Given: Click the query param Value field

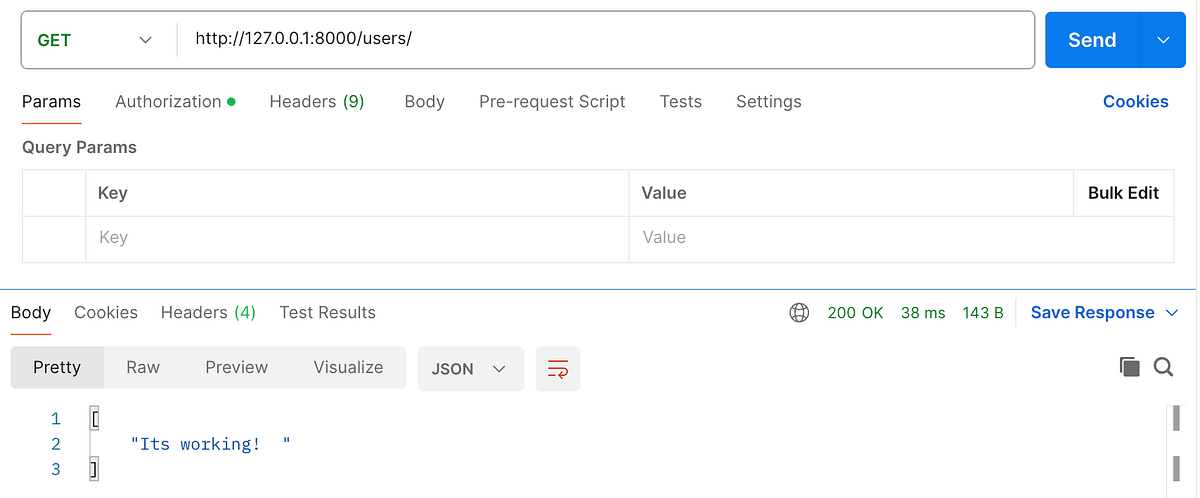Looking at the screenshot, I should 901,238.
